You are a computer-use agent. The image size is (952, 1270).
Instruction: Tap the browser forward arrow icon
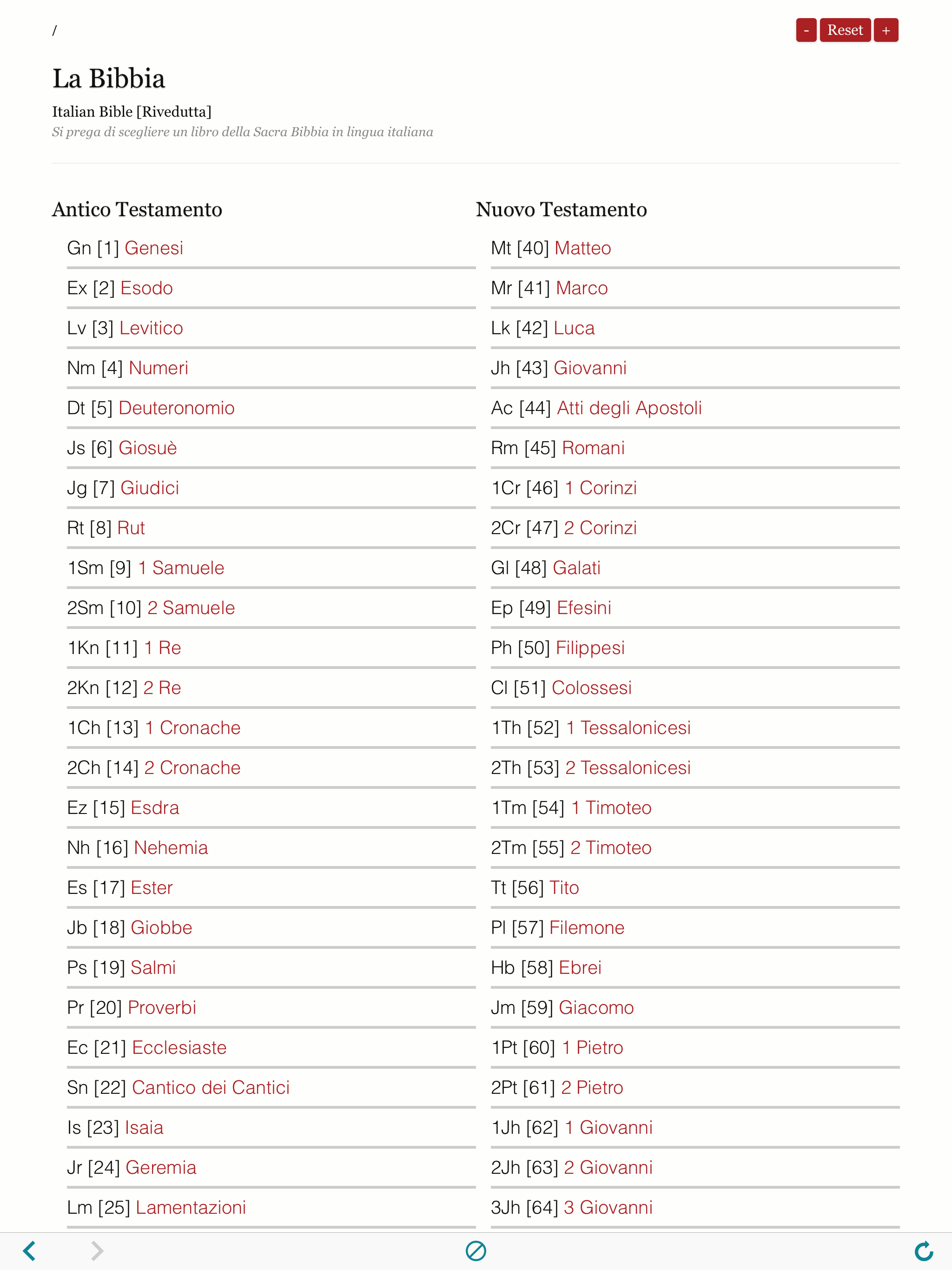pyautogui.click(x=97, y=1250)
